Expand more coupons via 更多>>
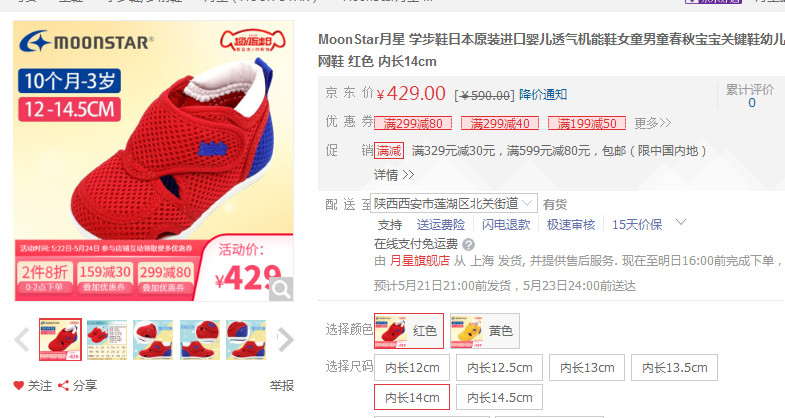The image size is (785, 418). [x=652, y=123]
